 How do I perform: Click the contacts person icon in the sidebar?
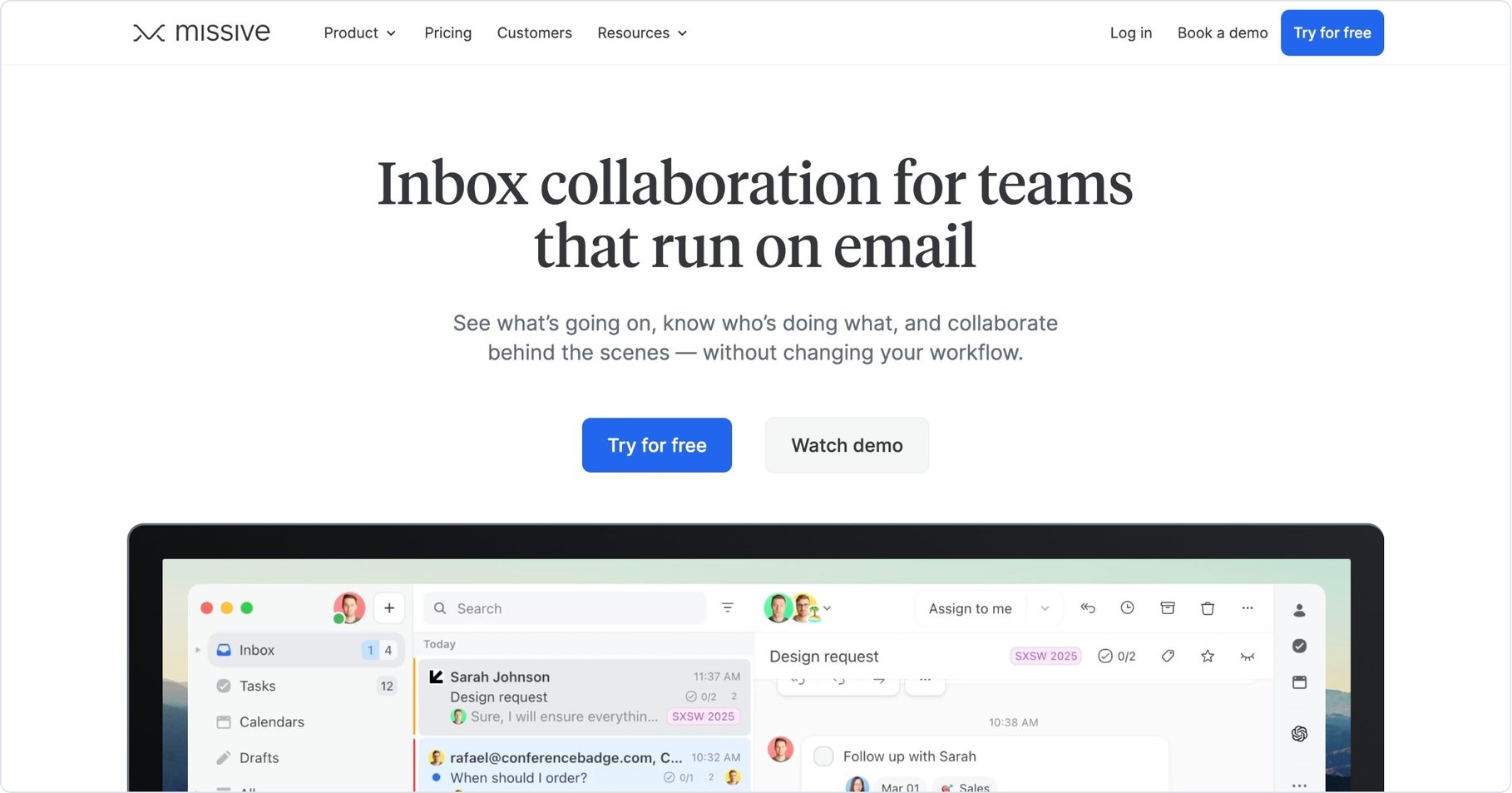[x=1300, y=608]
